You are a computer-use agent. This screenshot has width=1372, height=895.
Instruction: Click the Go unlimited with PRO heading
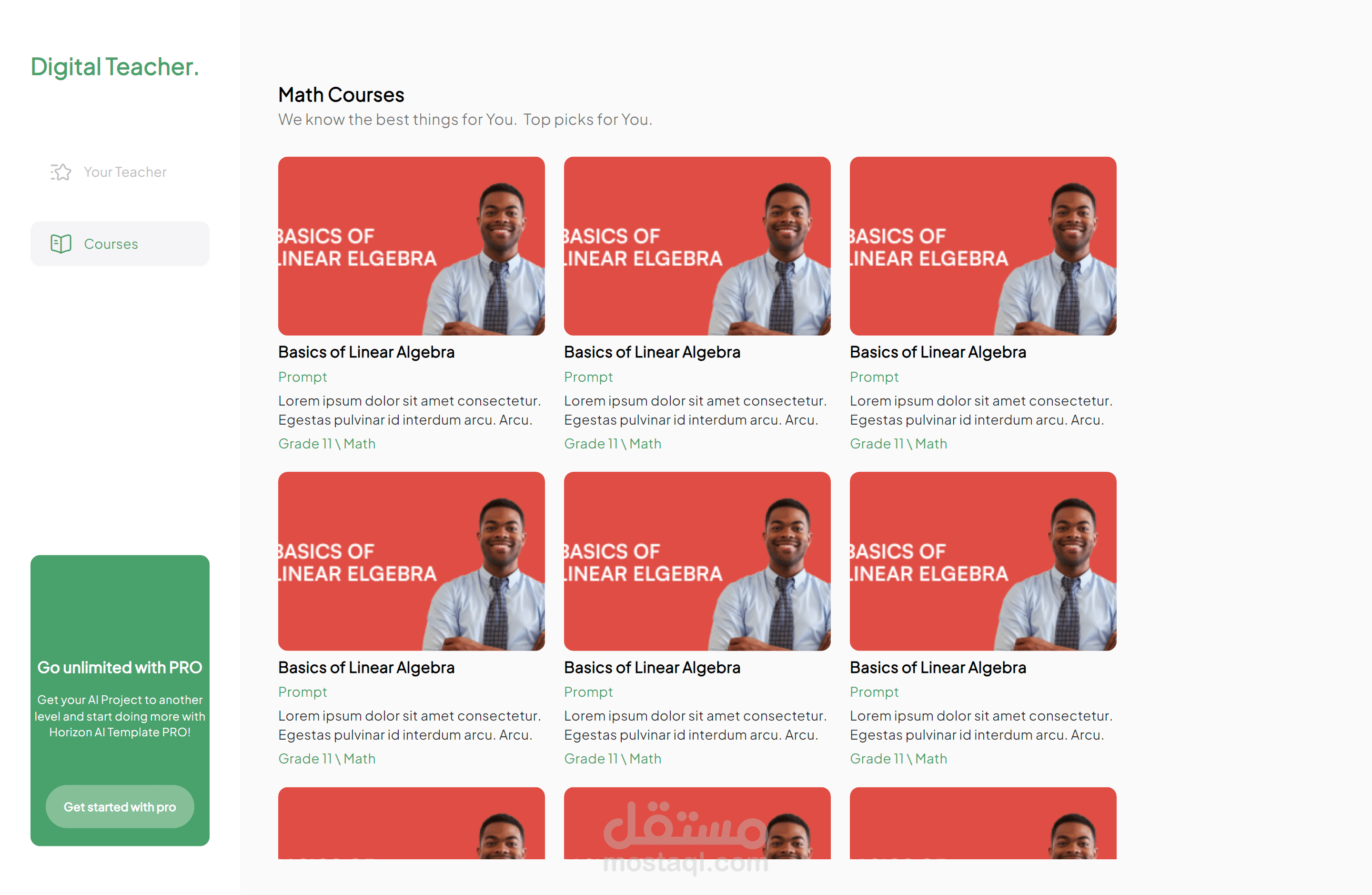pos(120,668)
